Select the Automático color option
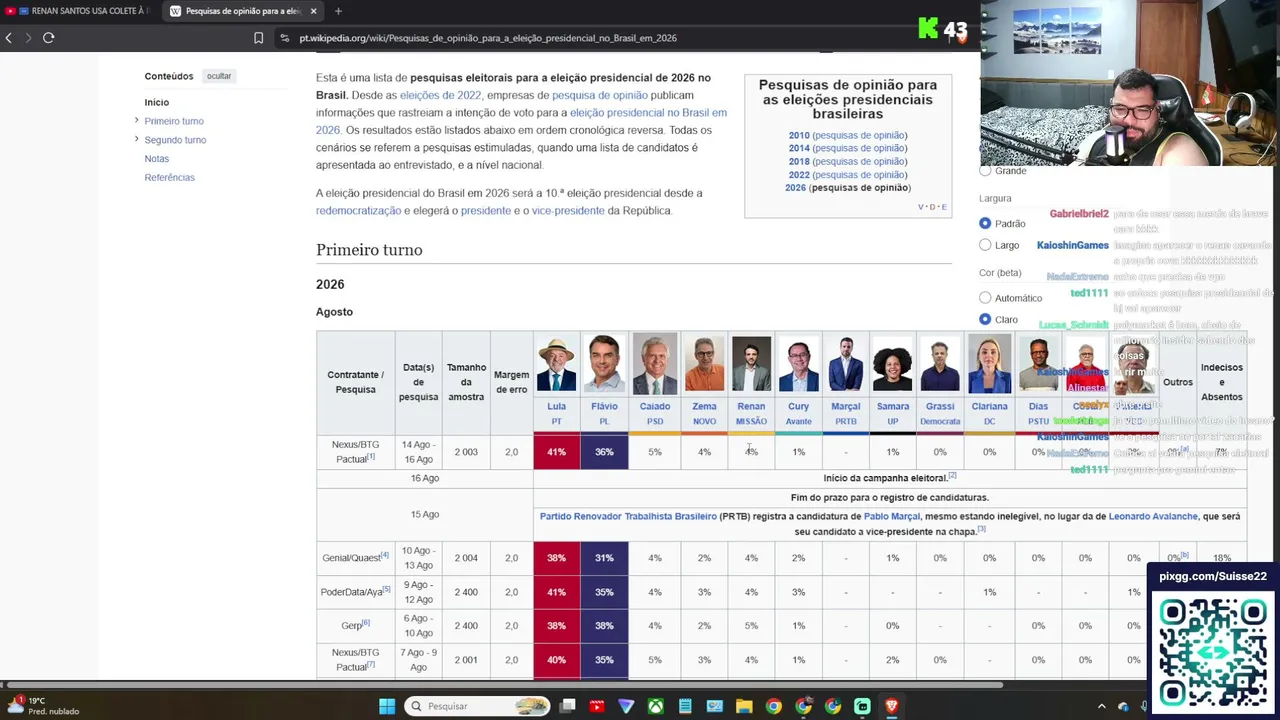This screenshot has height=720, width=1280. 985,298
